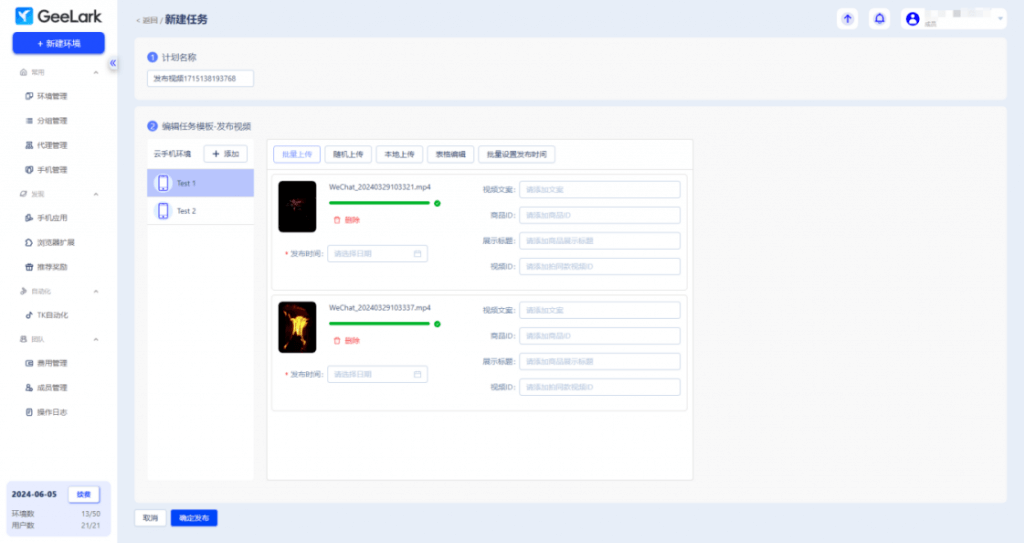The image size is (1024, 543).
Task: Click the delete trash icon for WeChat_20240329103337.mp4
Action: (x=336, y=341)
